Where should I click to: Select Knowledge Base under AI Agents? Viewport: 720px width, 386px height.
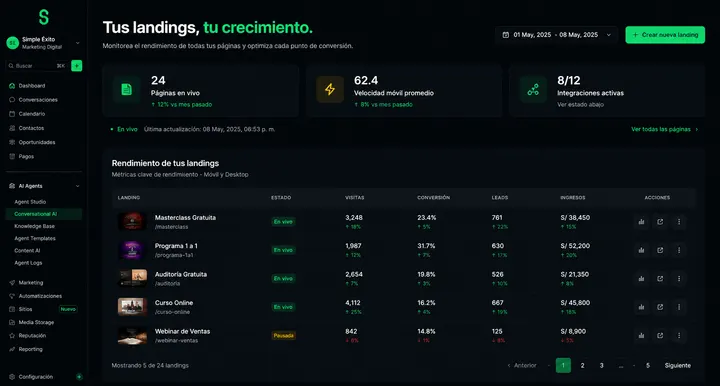pyautogui.click(x=34, y=226)
